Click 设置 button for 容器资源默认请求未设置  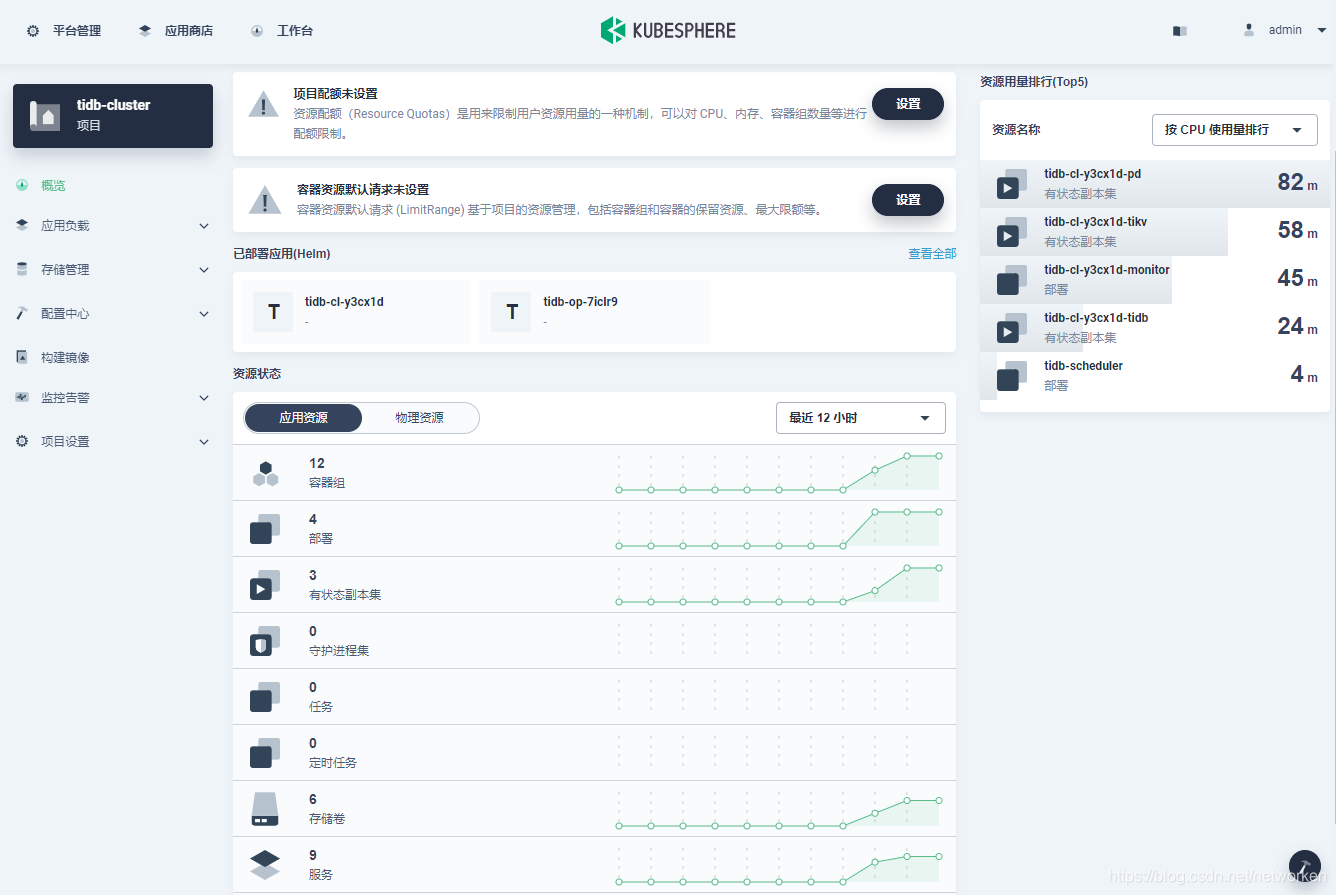click(908, 200)
